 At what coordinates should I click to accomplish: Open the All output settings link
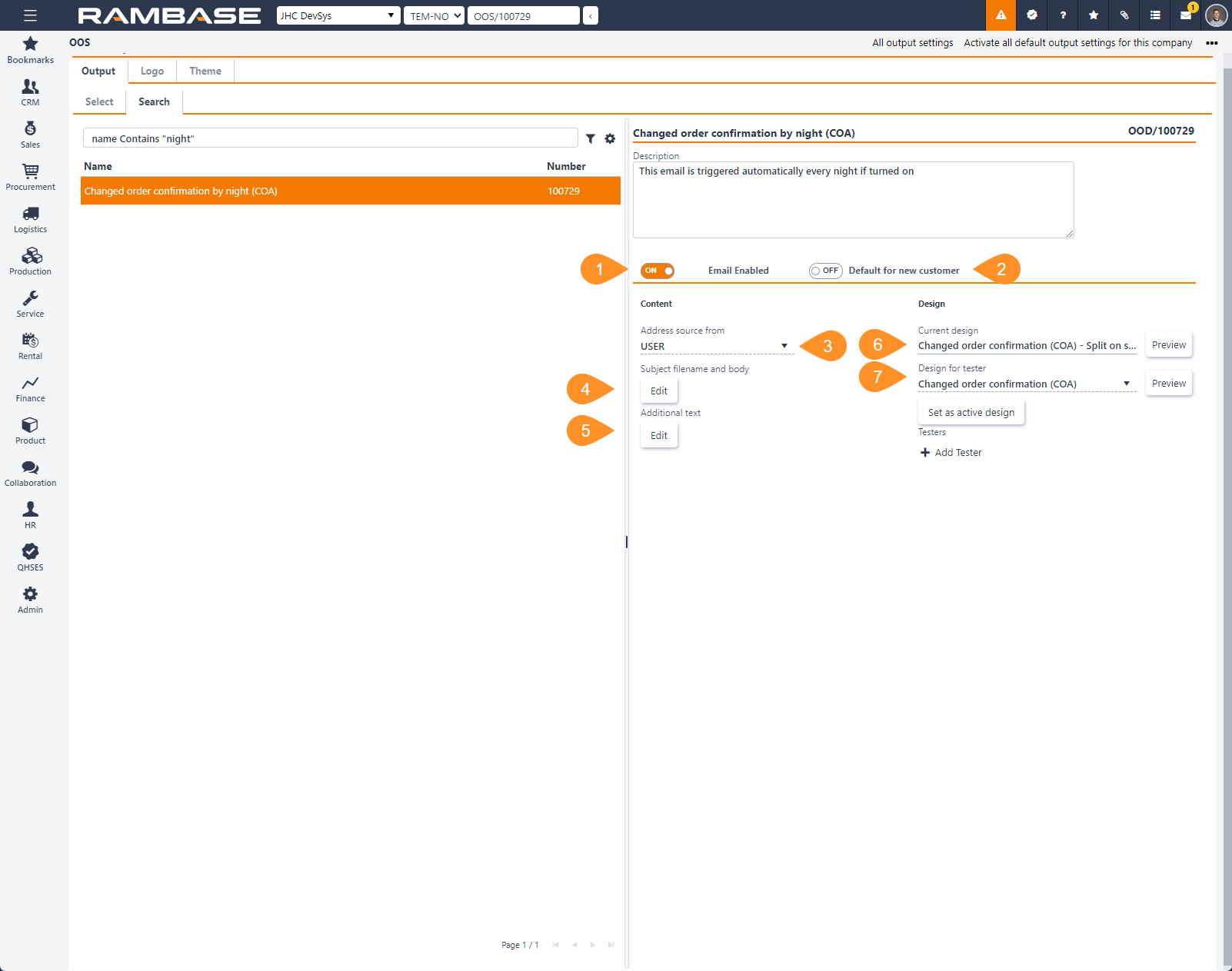(912, 43)
